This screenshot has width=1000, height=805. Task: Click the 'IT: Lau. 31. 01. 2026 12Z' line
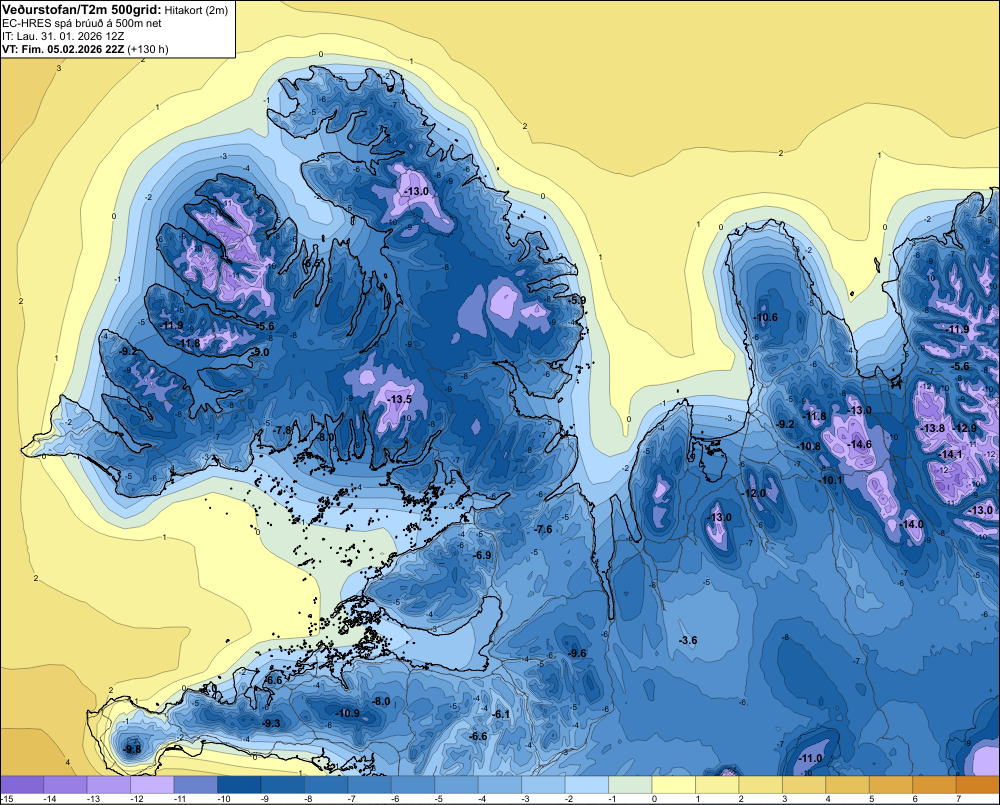(62, 36)
